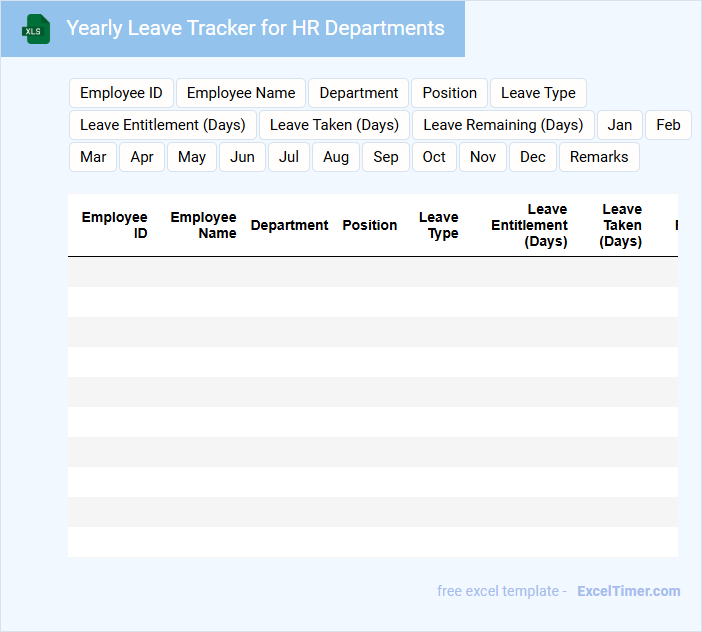Open the ExcelTimer.com link
Screen dimensions: 702x632
(x=629, y=591)
